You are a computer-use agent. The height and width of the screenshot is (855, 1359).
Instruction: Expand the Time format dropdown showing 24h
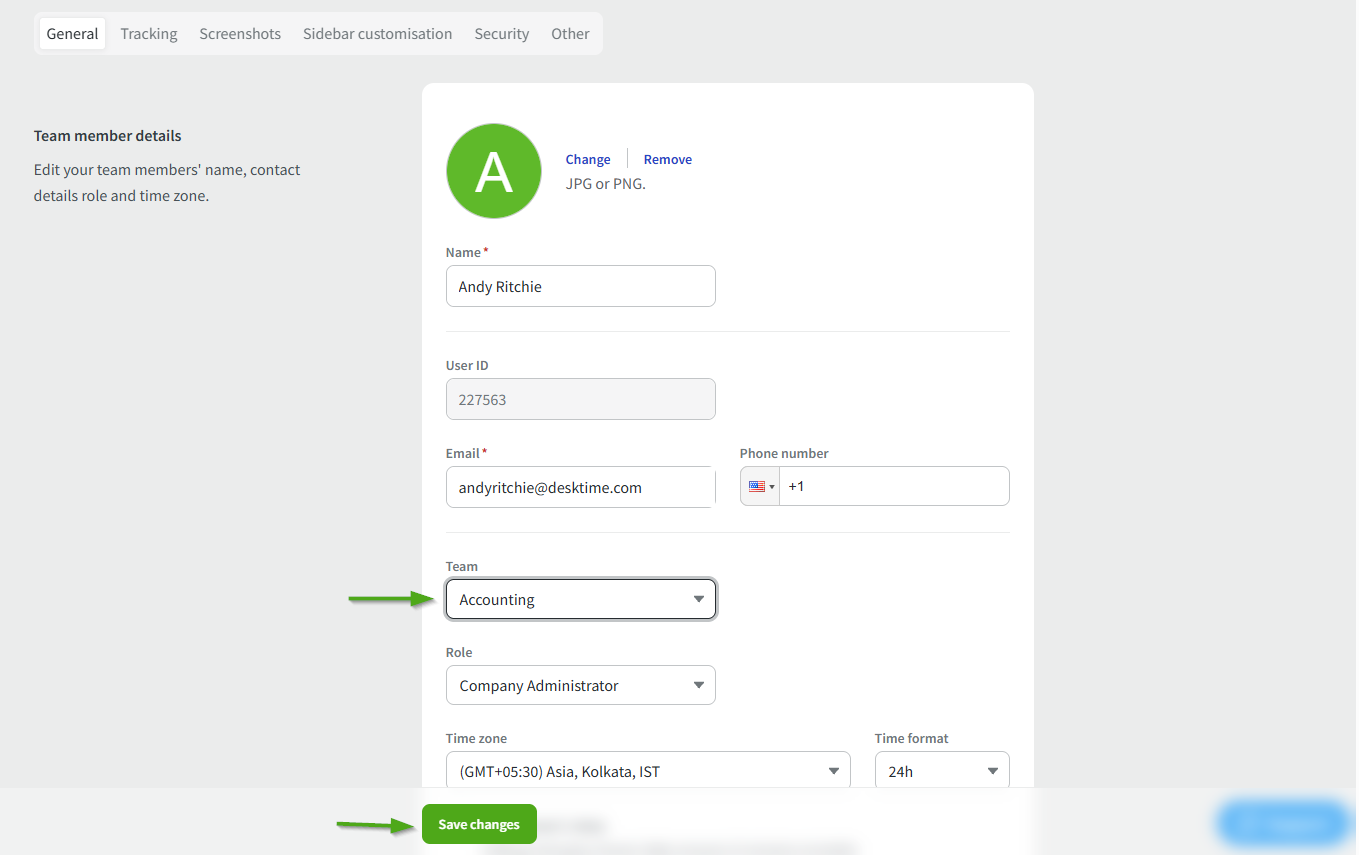942,771
